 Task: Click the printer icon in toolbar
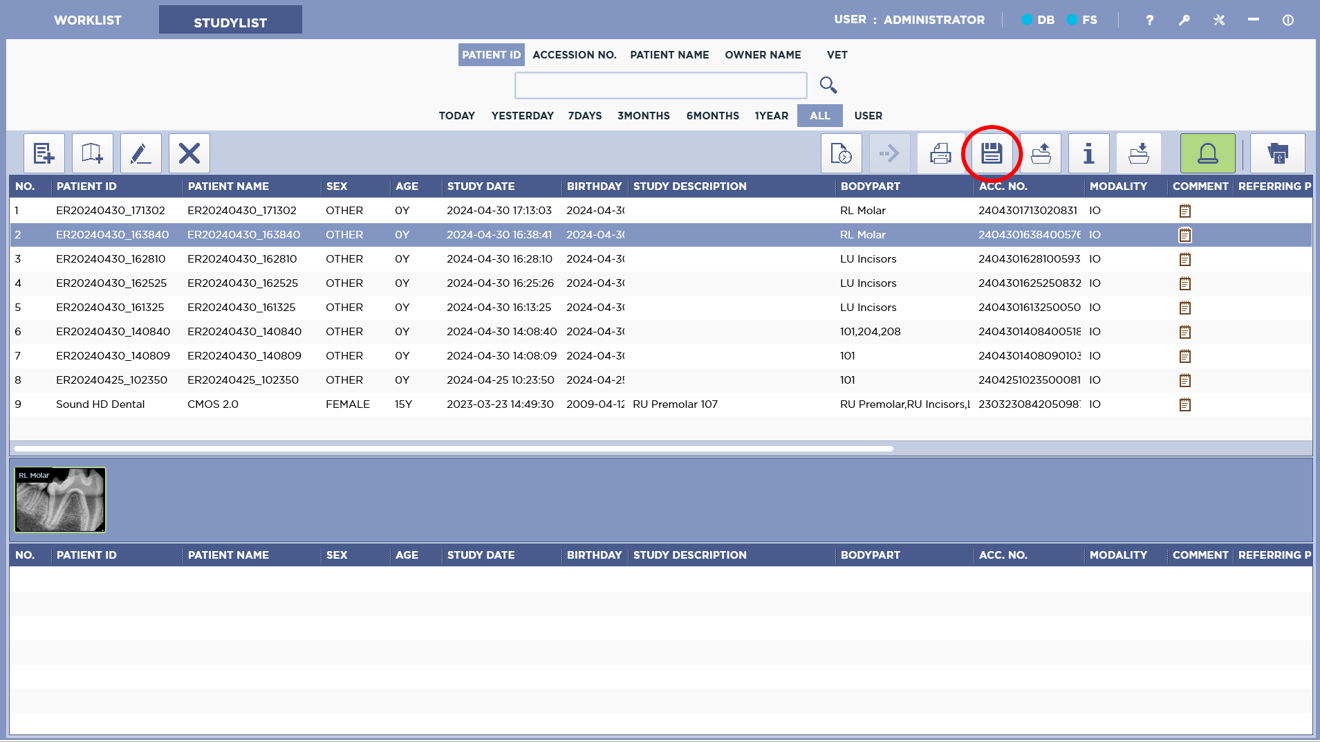940,153
